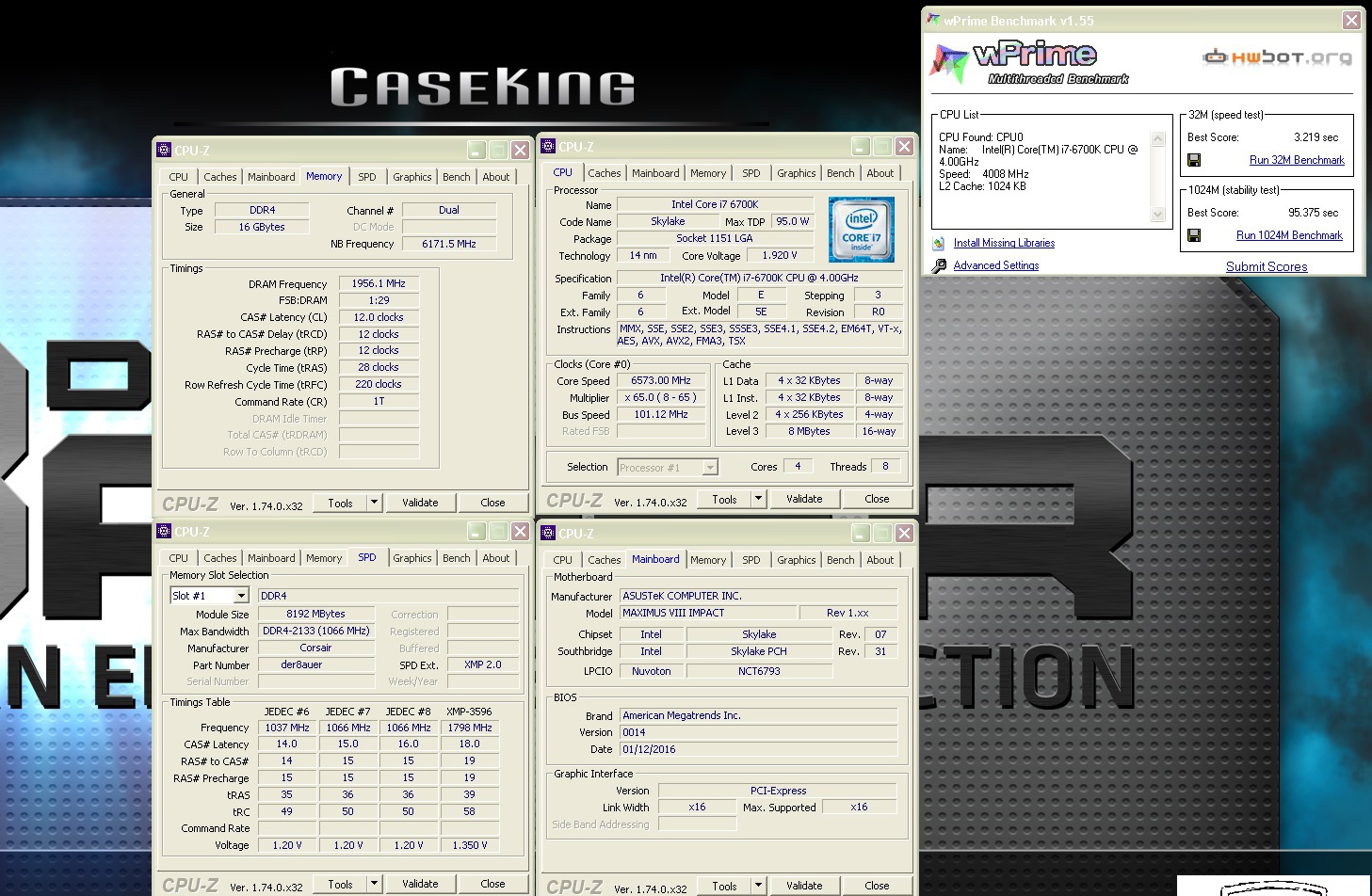Open Bench tab in SPD window
1372x896 pixels.
pyautogui.click(x=457, y=558)
